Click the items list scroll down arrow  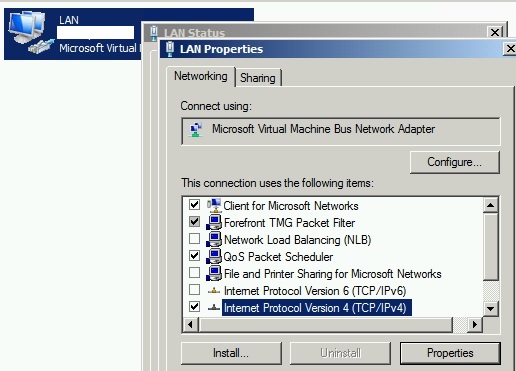pyautogui.click(x=490, y=308)
